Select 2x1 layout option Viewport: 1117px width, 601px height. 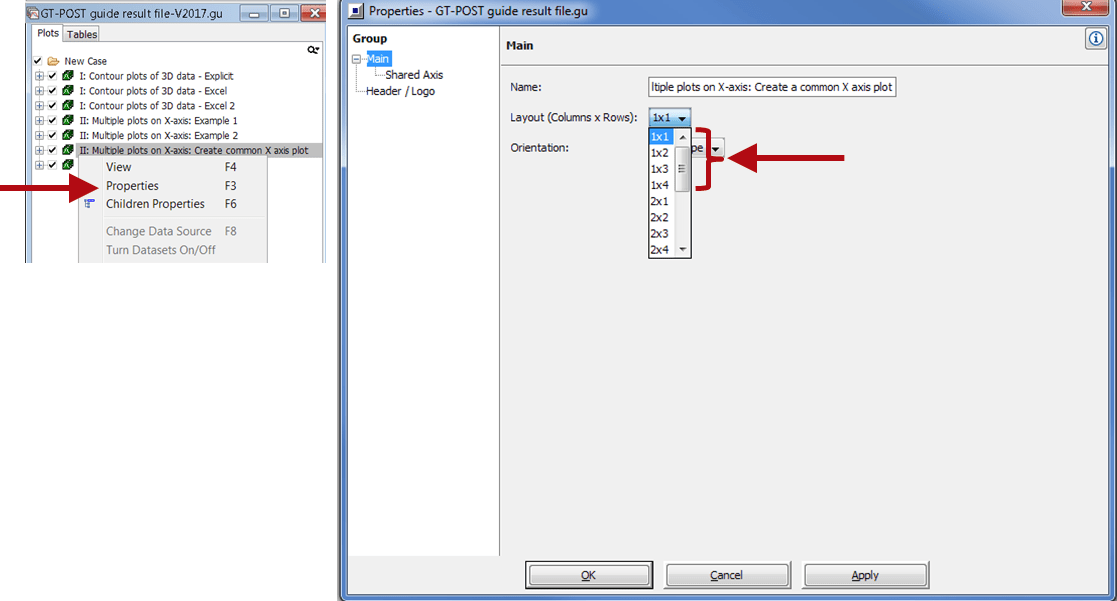click(x=662, y=201)
